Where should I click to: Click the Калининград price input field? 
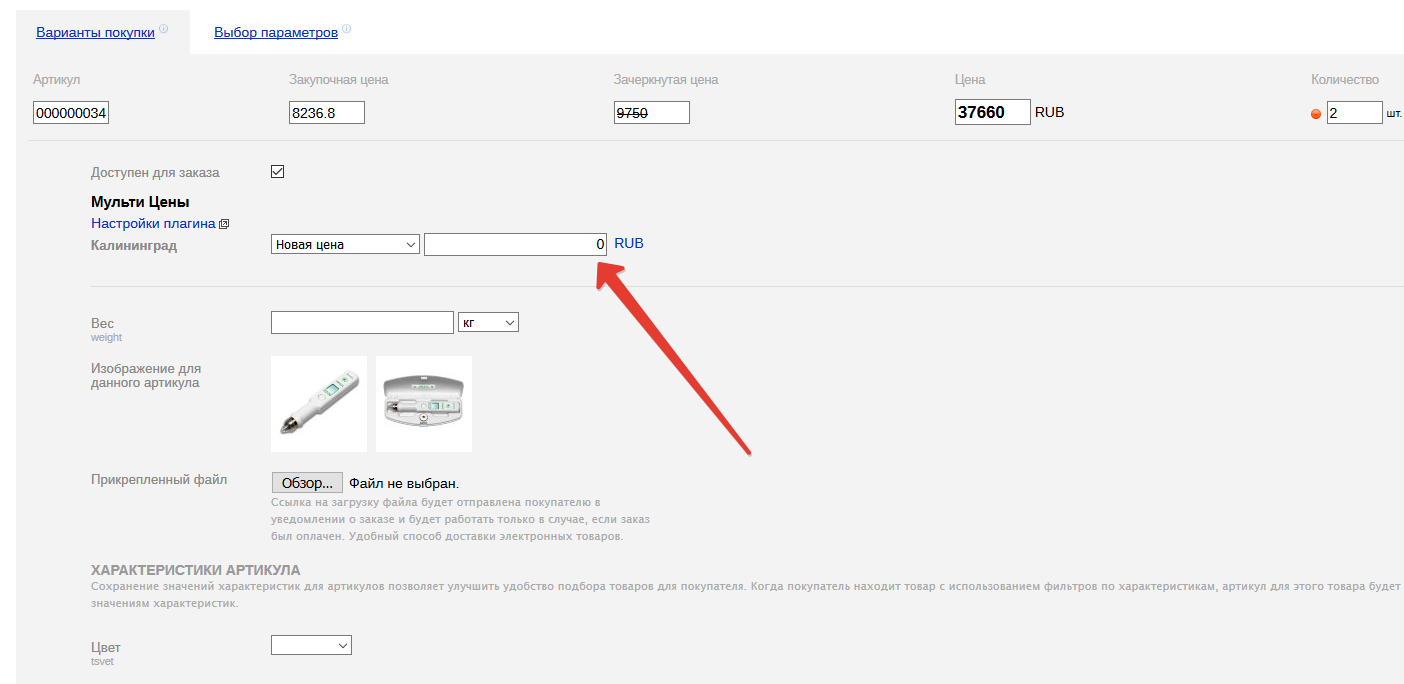point(515,244)
